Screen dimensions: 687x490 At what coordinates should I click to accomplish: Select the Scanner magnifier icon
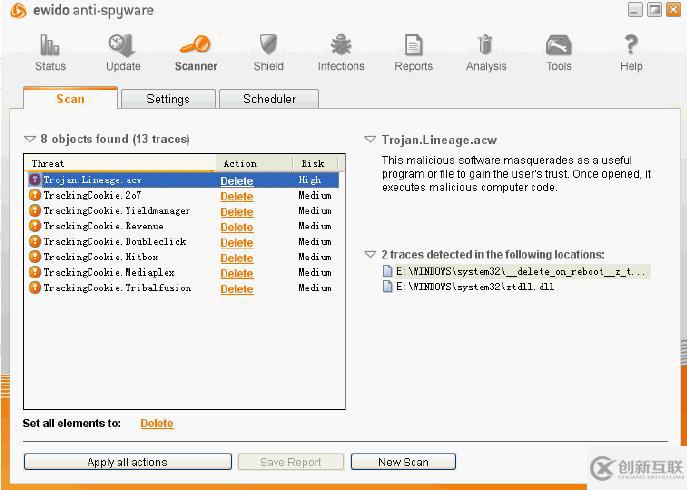pyautogui.click(x=195, y=44)
